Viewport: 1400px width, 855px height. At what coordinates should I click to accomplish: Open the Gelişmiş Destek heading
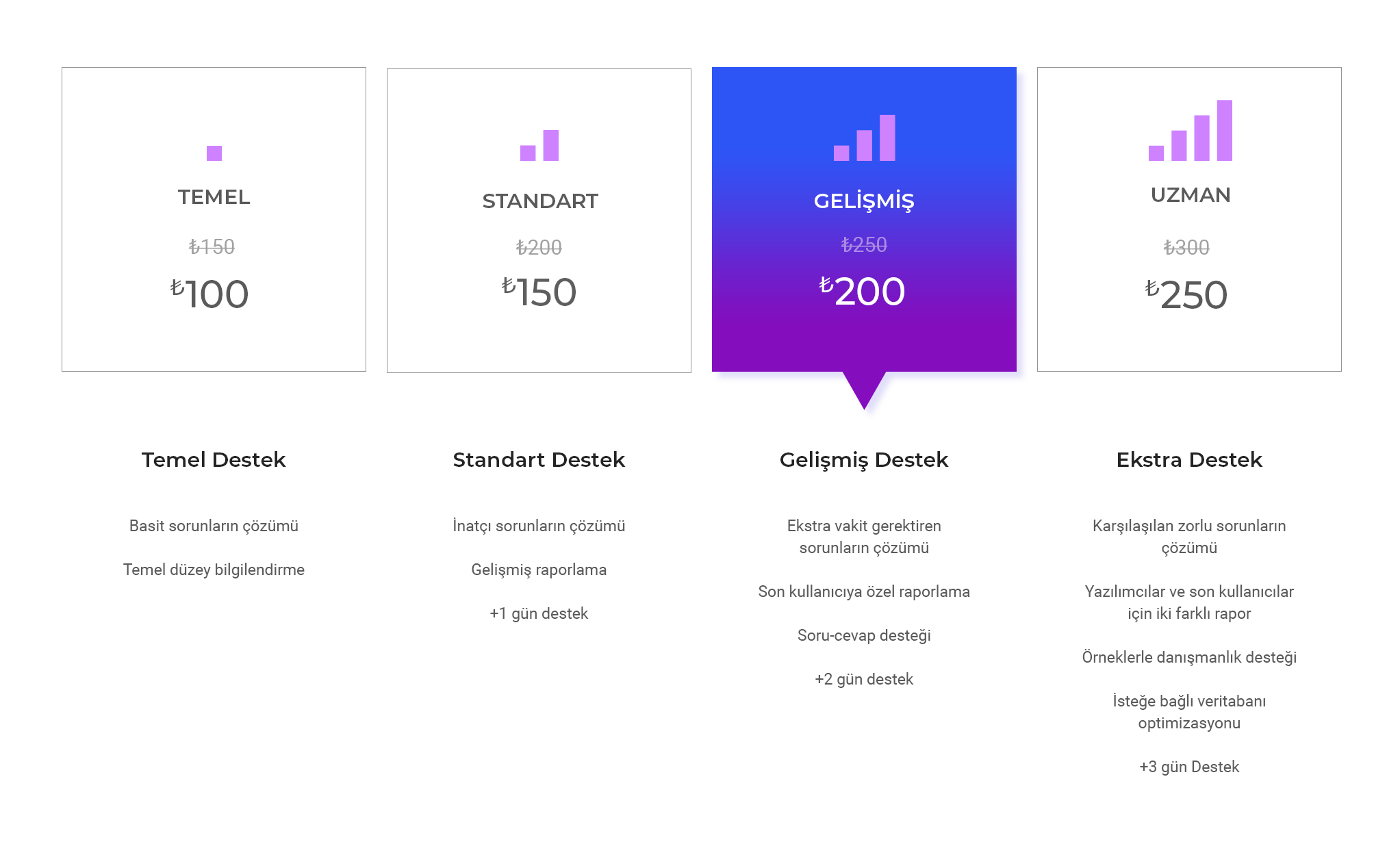point(864,460)
